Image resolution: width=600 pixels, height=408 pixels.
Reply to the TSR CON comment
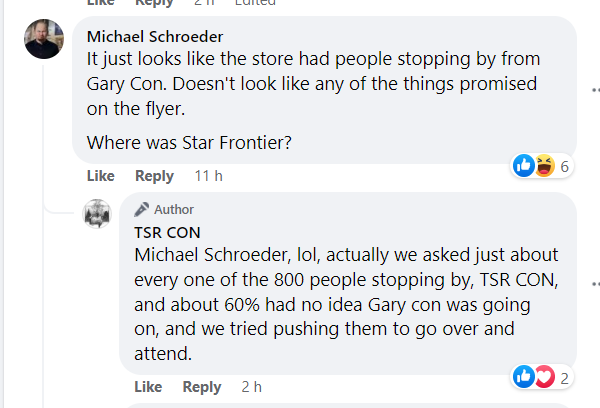coord(201,387)
